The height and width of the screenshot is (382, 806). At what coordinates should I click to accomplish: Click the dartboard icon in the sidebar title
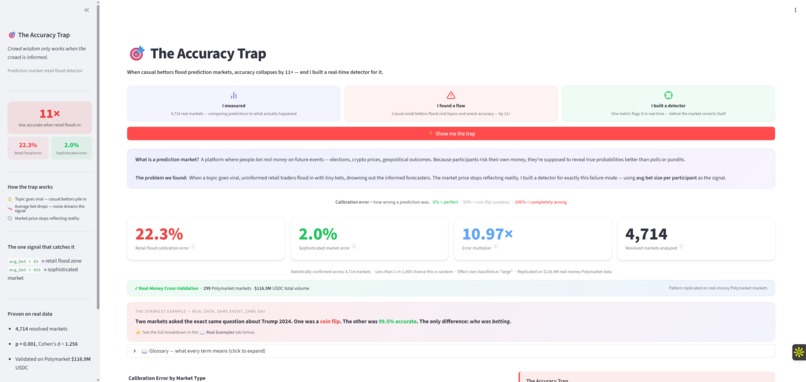[x=12, y=35]
